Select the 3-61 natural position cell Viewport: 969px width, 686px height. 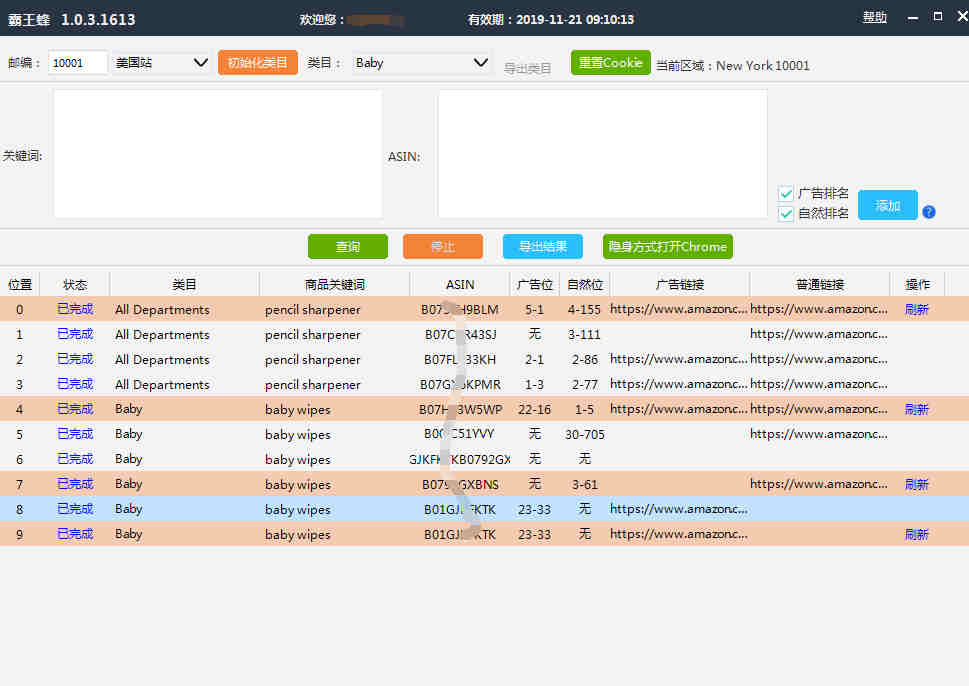(x=585, y=484)
